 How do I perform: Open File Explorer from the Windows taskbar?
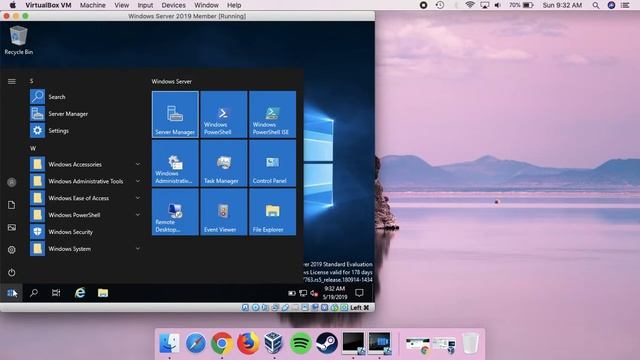click(x=103, y=293)
